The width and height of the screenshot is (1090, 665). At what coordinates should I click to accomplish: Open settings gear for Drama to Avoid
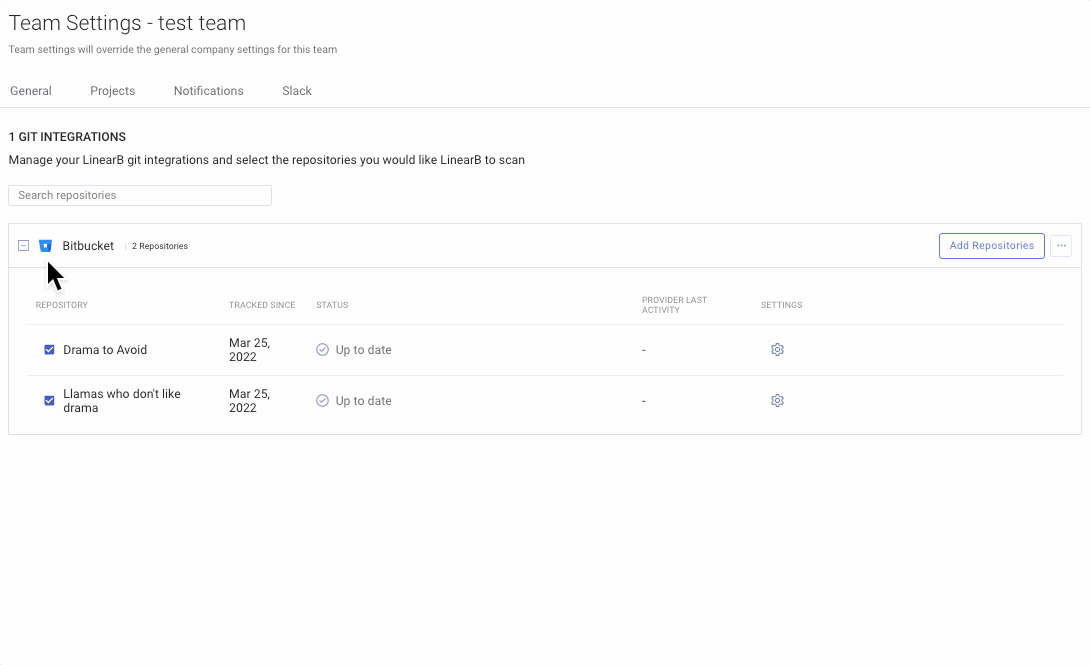click(777, 350)
